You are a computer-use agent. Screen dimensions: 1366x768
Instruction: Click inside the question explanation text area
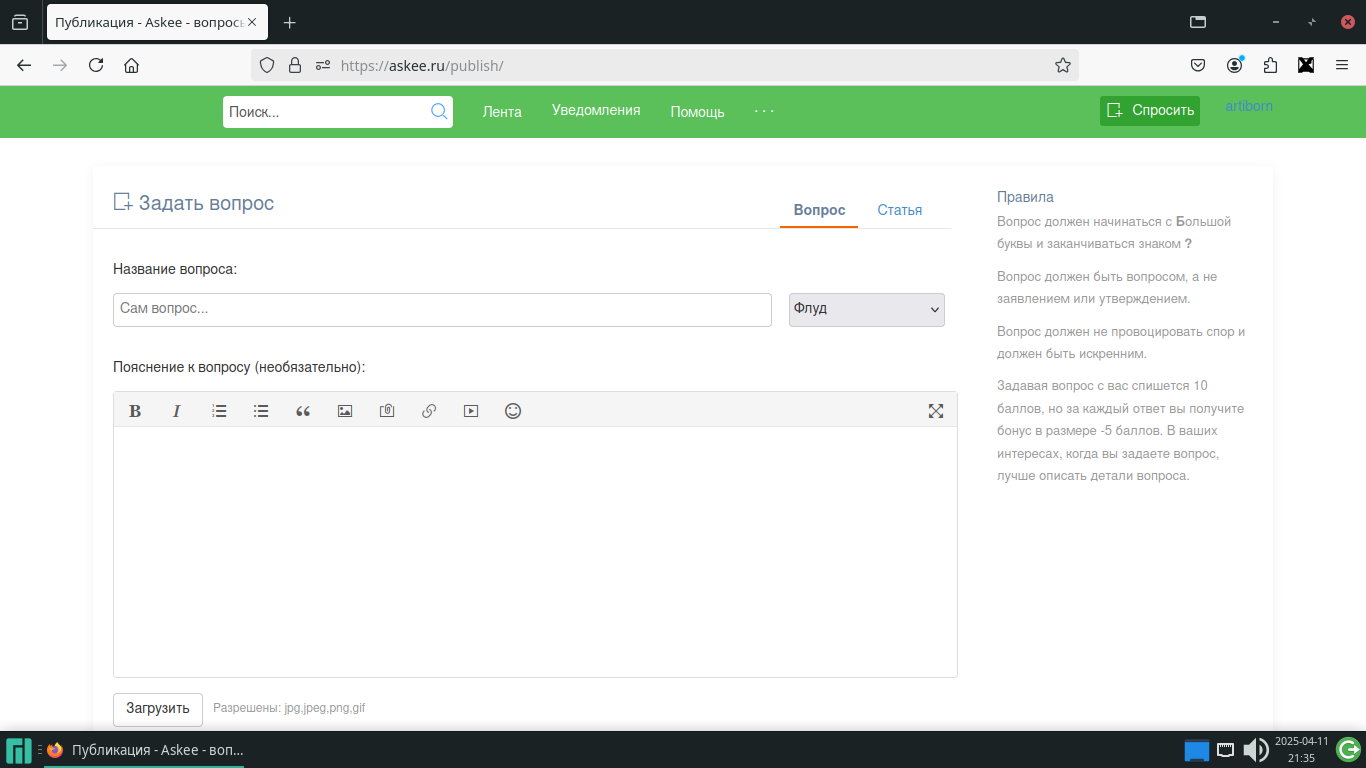point(535,552)
